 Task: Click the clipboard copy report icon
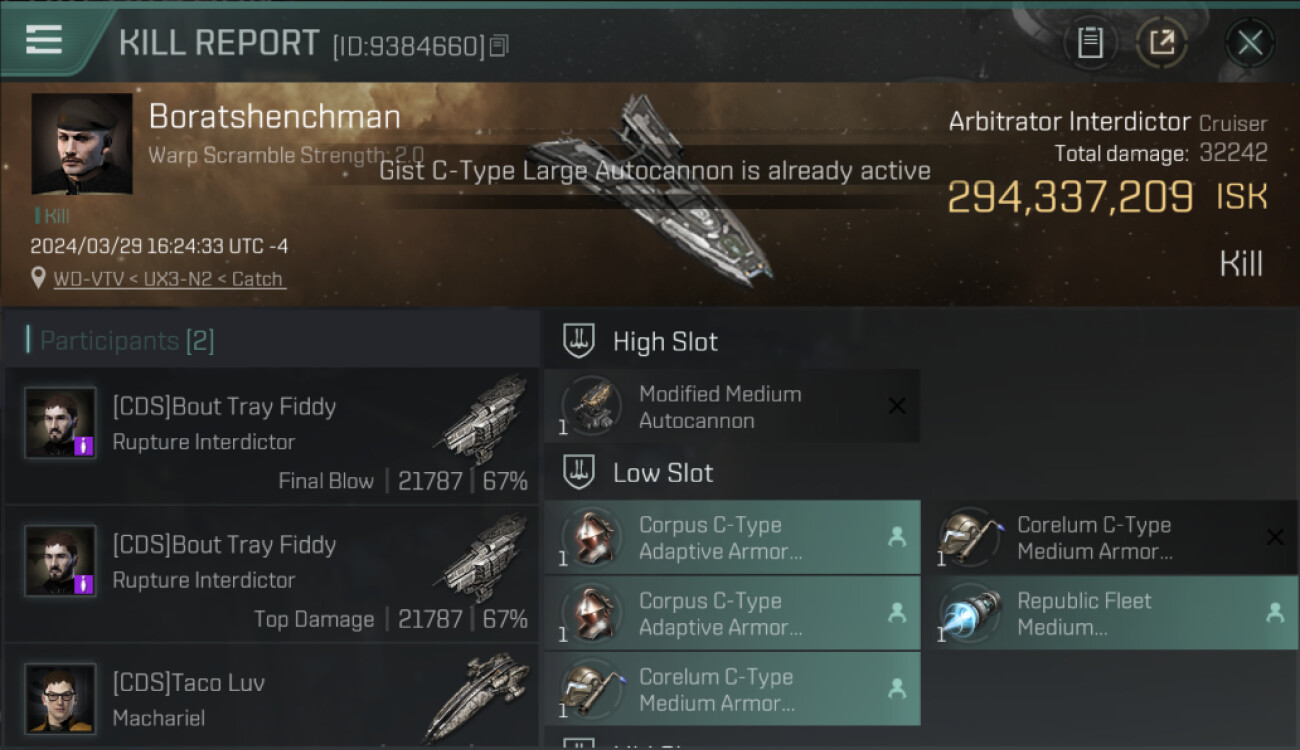point(1090,42)
